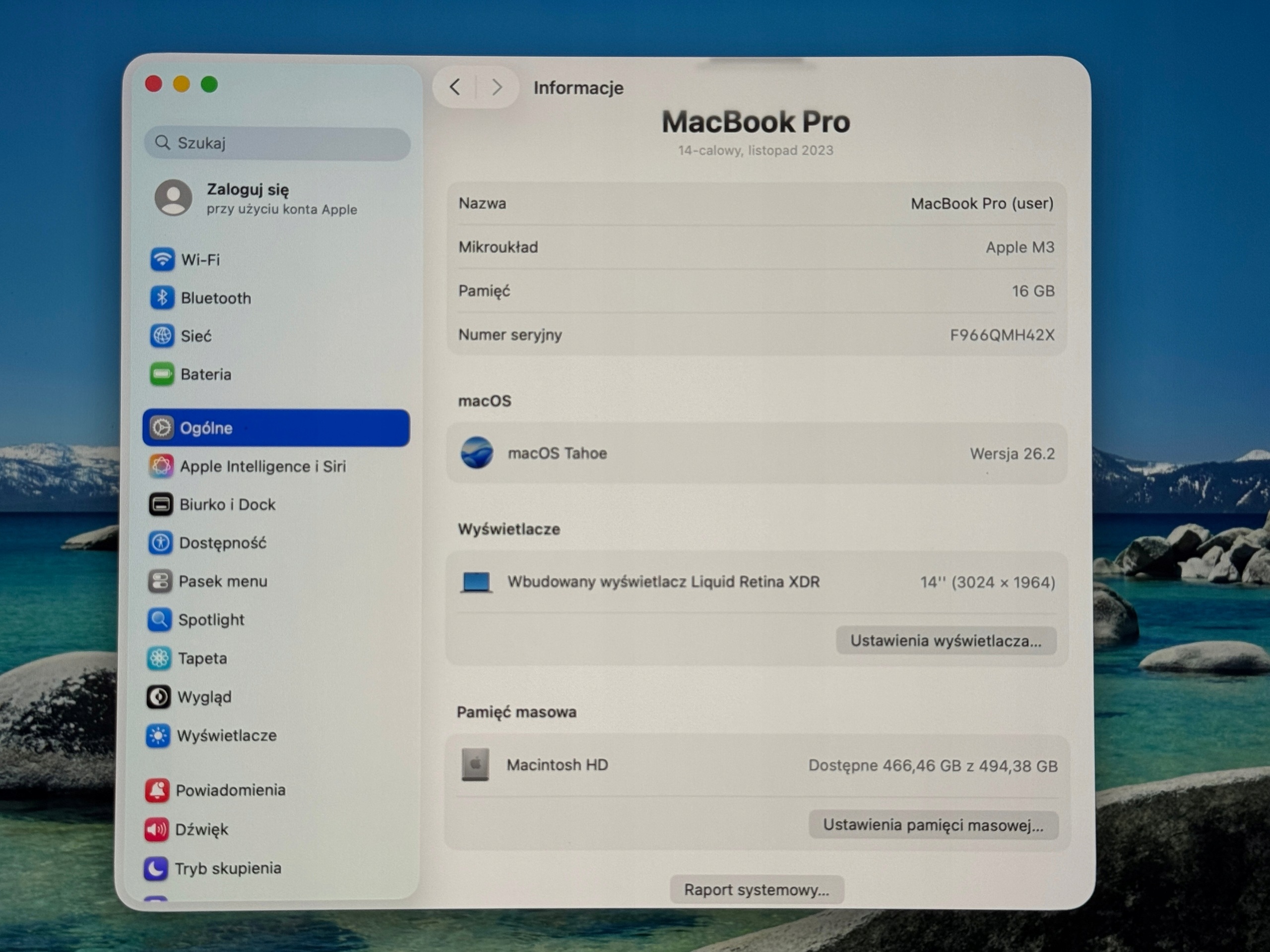Image resolution: width=1270 pixels, height=952 pixels.
Task: Select the Powiadomienia bell icon
Action: 157,790
